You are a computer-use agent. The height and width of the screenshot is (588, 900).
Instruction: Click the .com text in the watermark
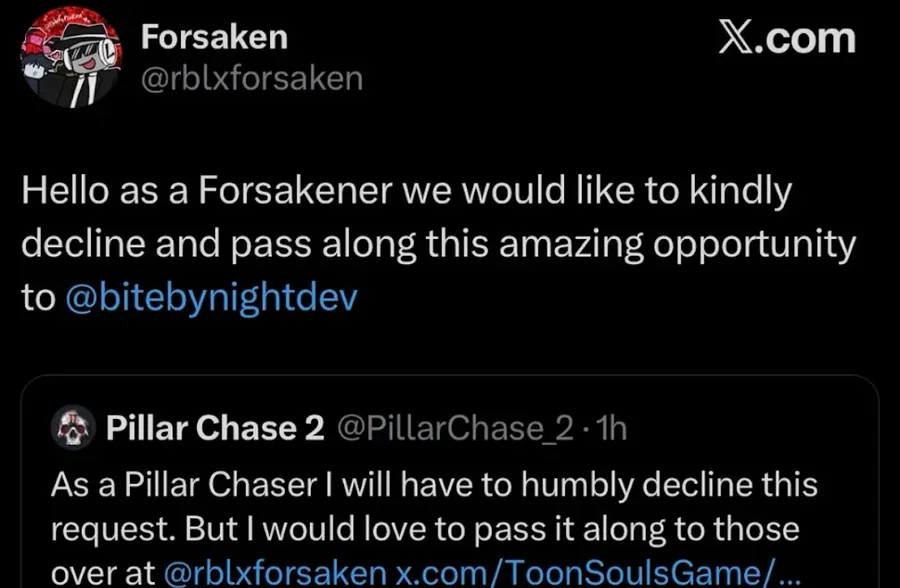(805, 38)
